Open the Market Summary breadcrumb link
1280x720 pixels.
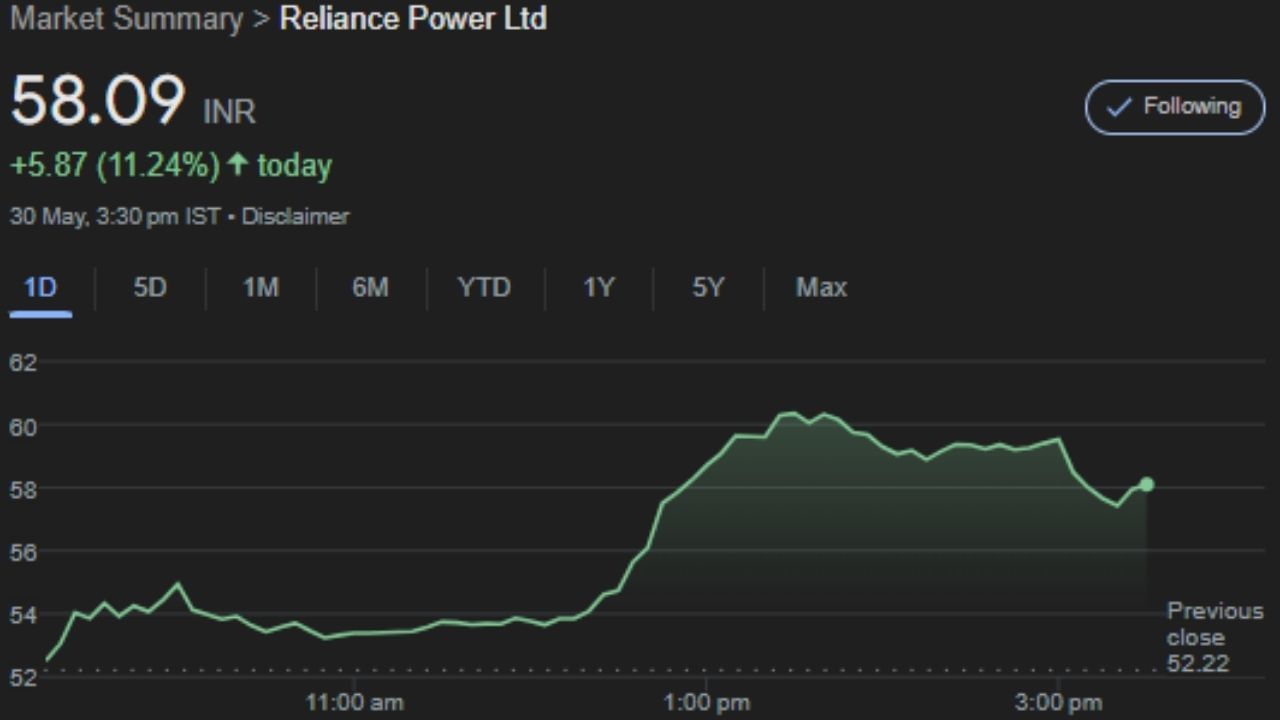126,19
